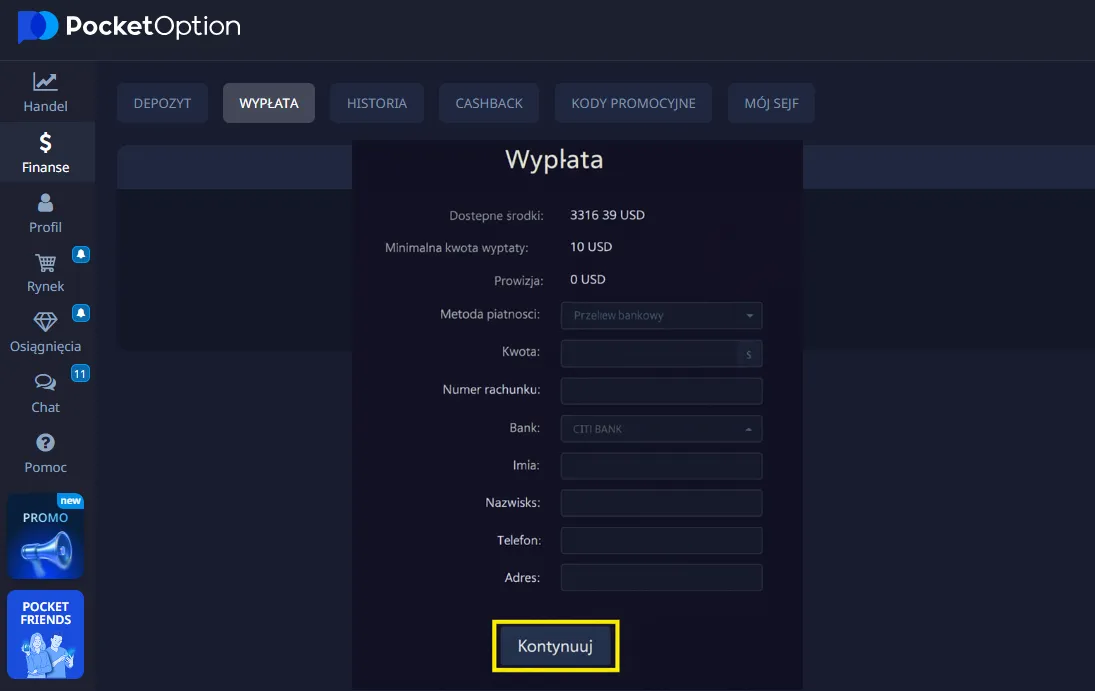Click the Kwota amount input field

pos(650,354)
